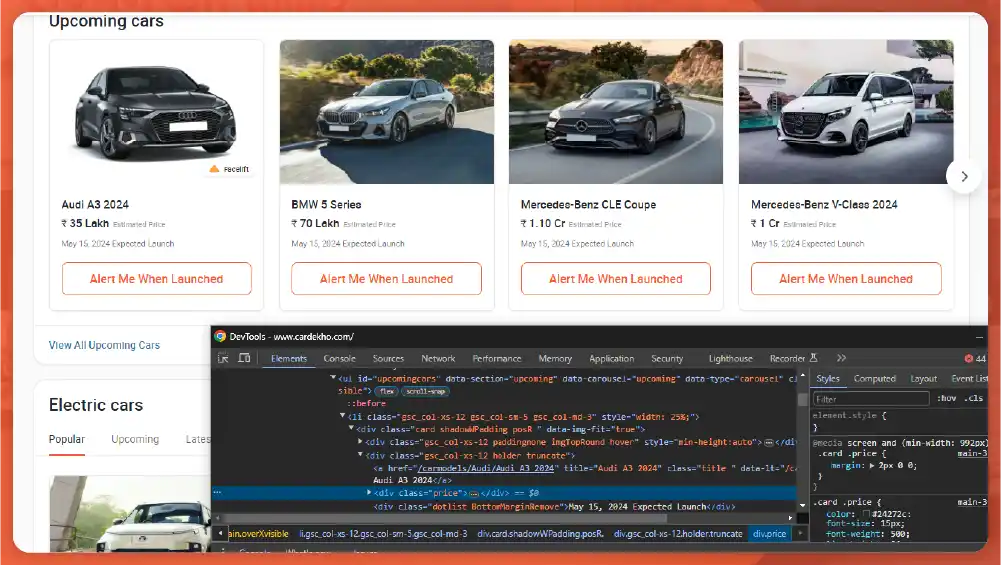Collapse the ul#upcomingcars node arrow
This screenshot has width=1001, height=565.
tap(333, 378)
